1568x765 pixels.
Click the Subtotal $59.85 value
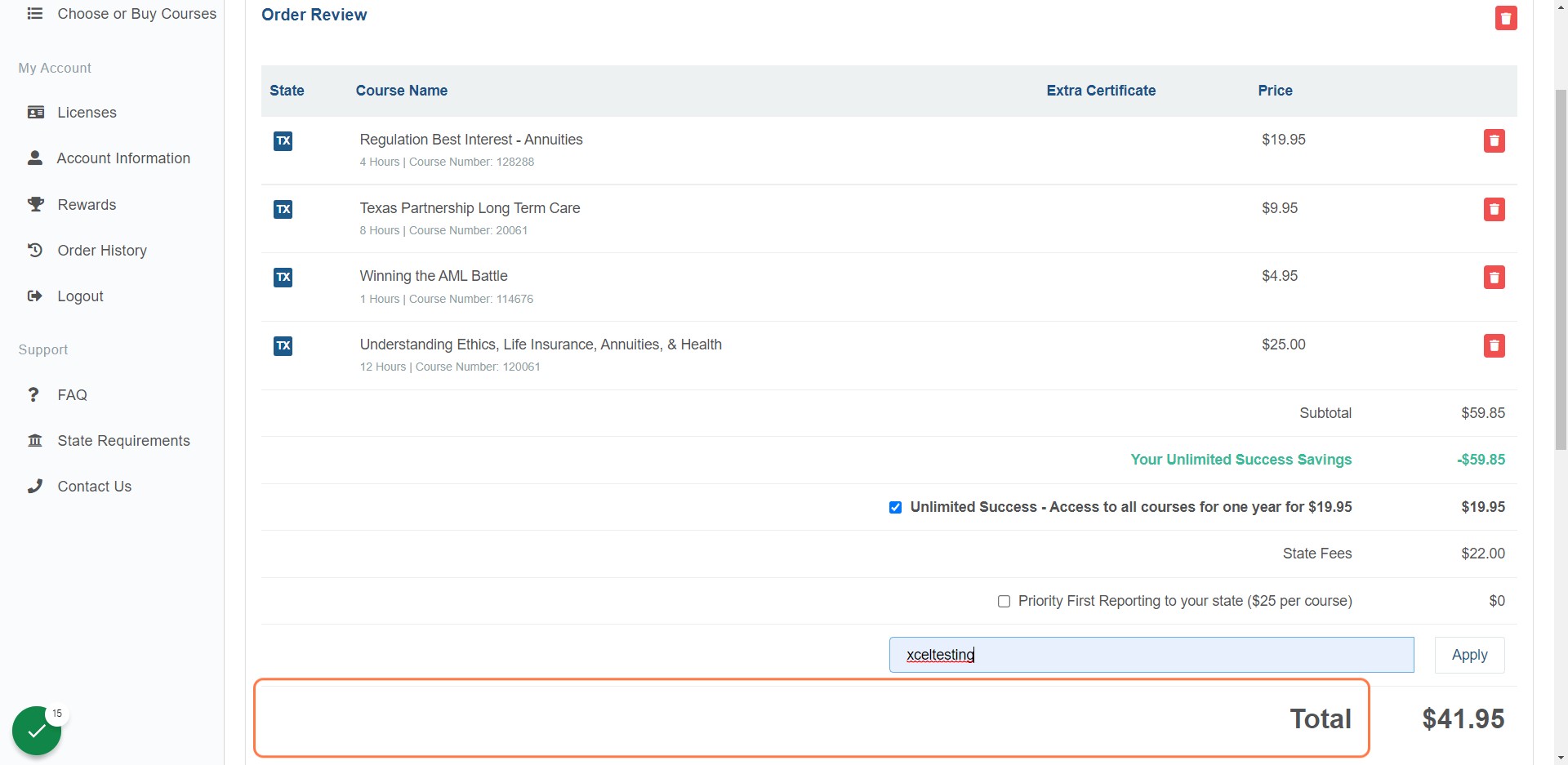[1483, 413]
